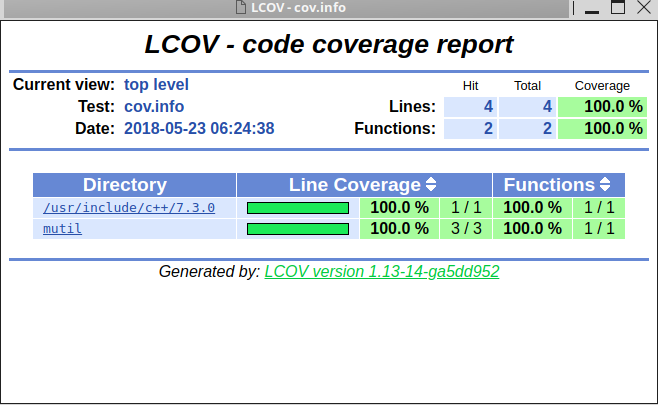Maximize the LCOV window
This screenshot has width=658, height=405.
[x=618, y=8]
